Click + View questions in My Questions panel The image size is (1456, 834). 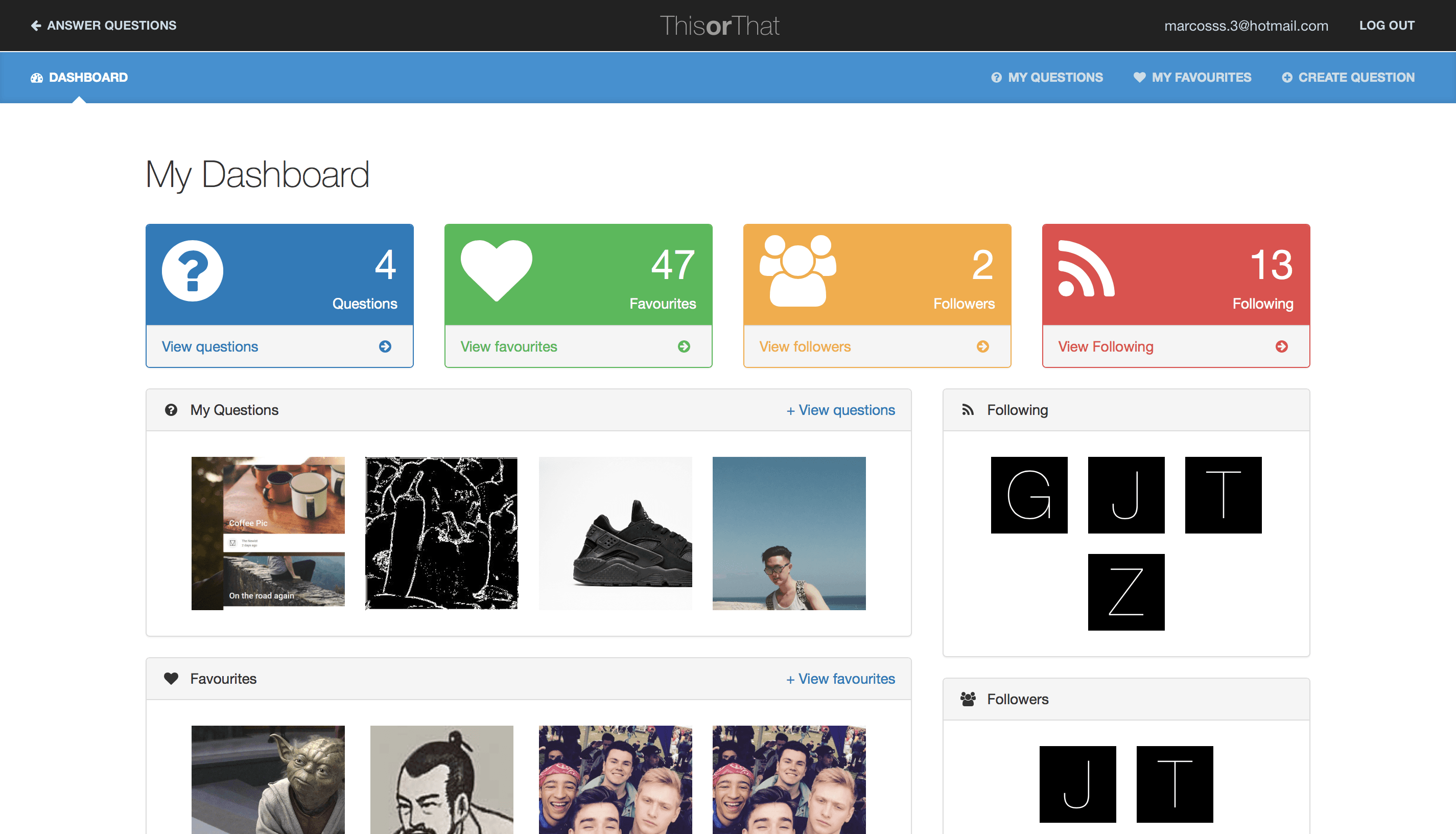coord(840,410)
